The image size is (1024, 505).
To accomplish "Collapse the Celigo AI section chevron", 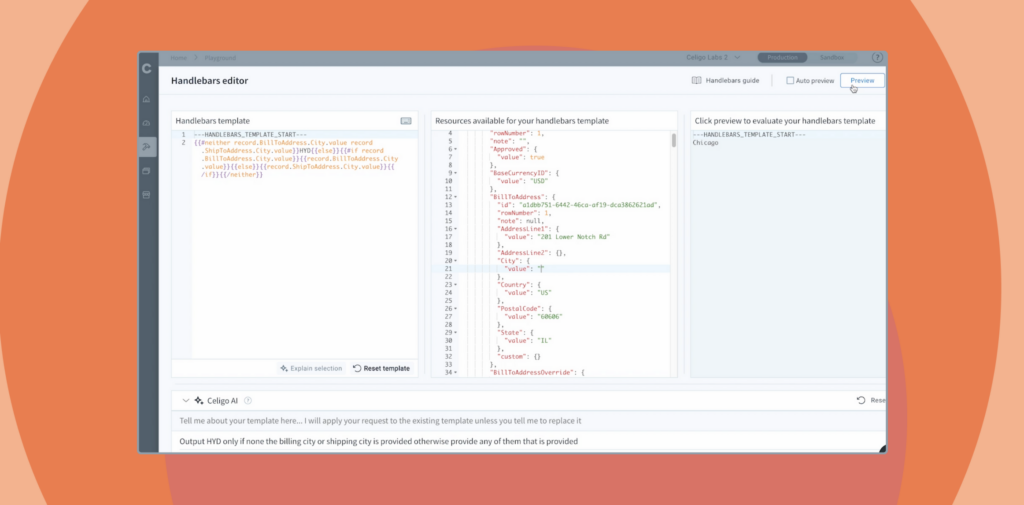I will (185, 400).
